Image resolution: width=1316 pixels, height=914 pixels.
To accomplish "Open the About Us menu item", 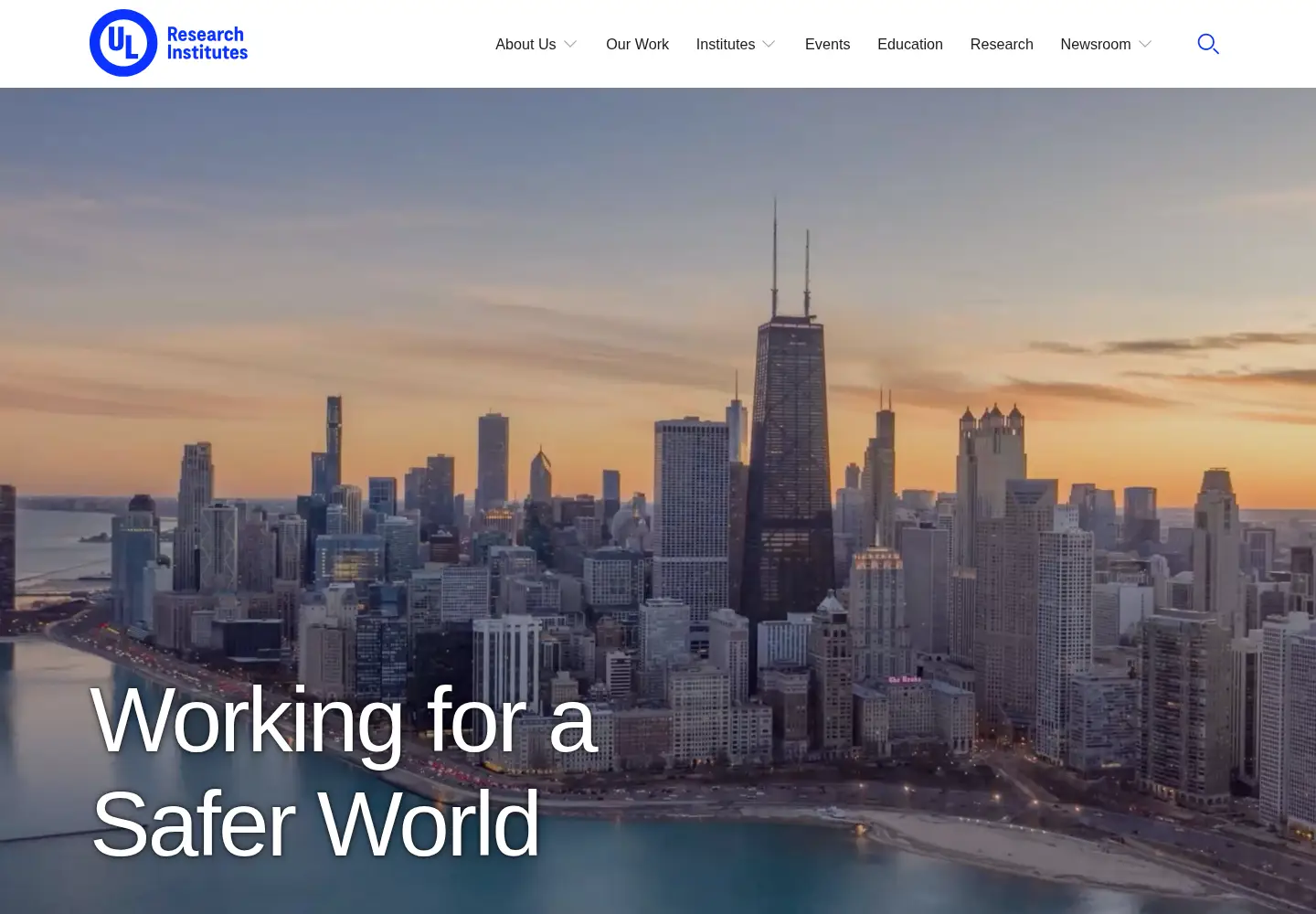I will [x=525, y=44].
